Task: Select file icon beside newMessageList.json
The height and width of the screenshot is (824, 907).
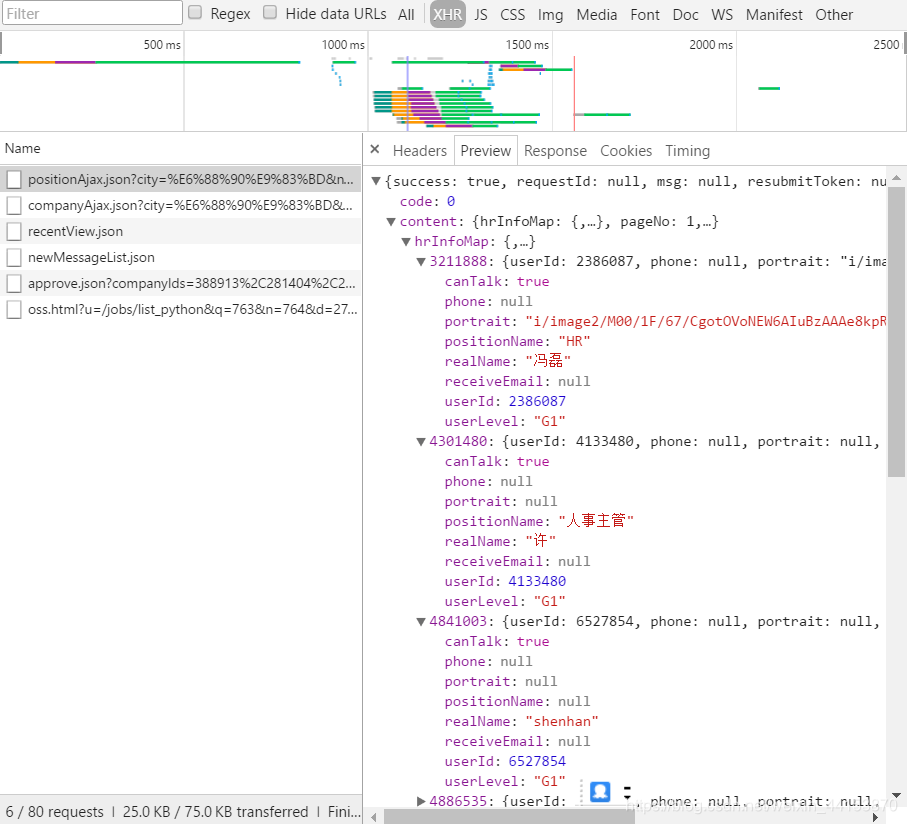Action: point(14,257)
